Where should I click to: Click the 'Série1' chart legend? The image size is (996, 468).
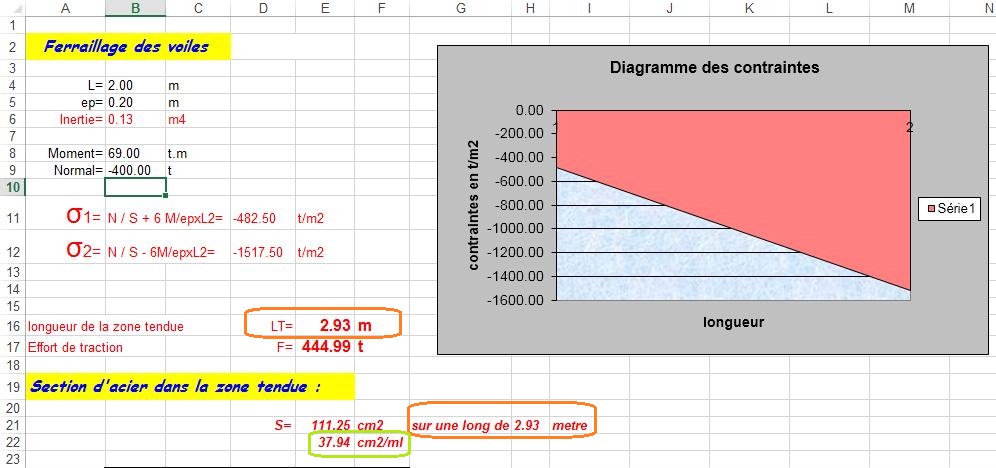click(x=950, y=208)
